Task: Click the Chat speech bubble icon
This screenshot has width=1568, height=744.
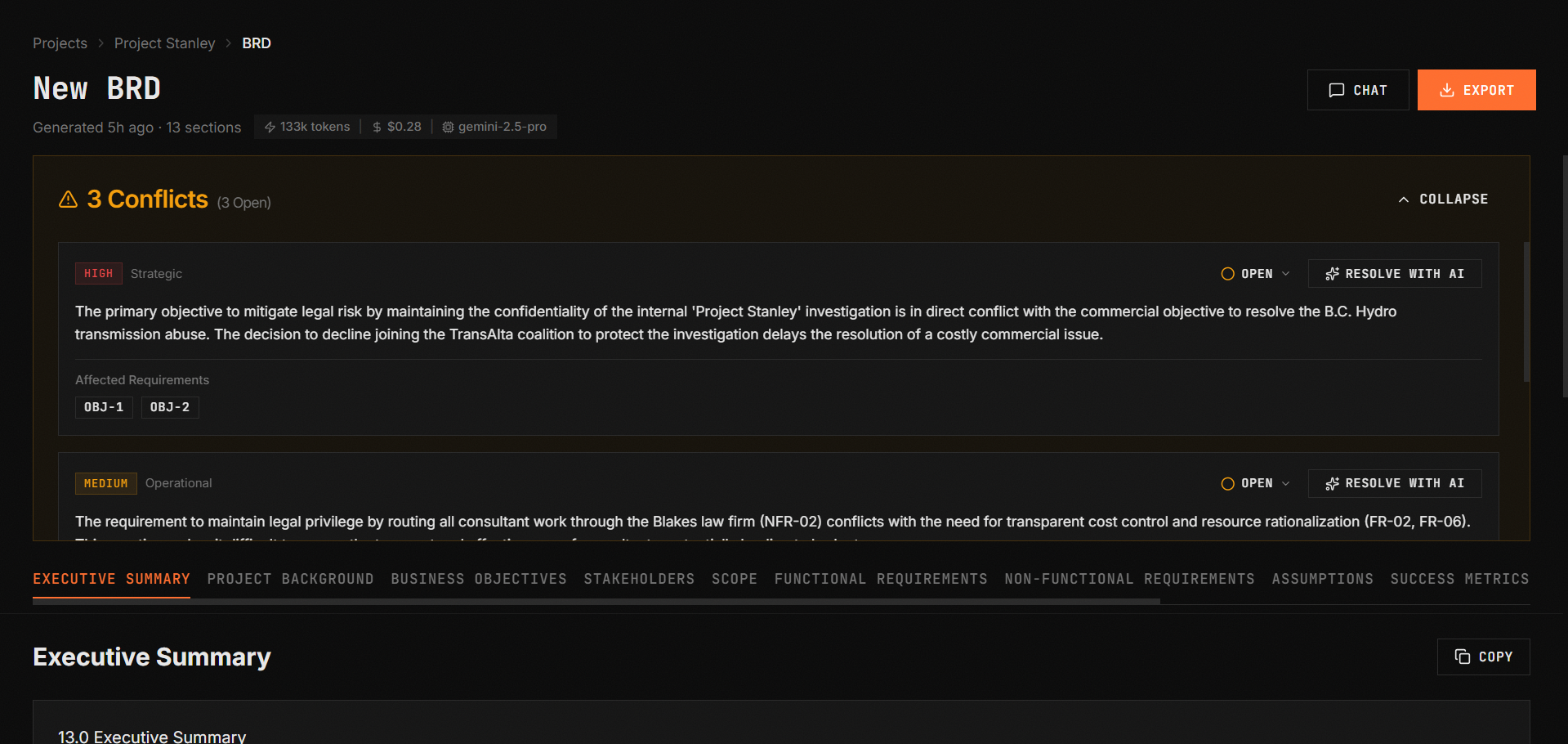Action: (x=1336, y=90)
